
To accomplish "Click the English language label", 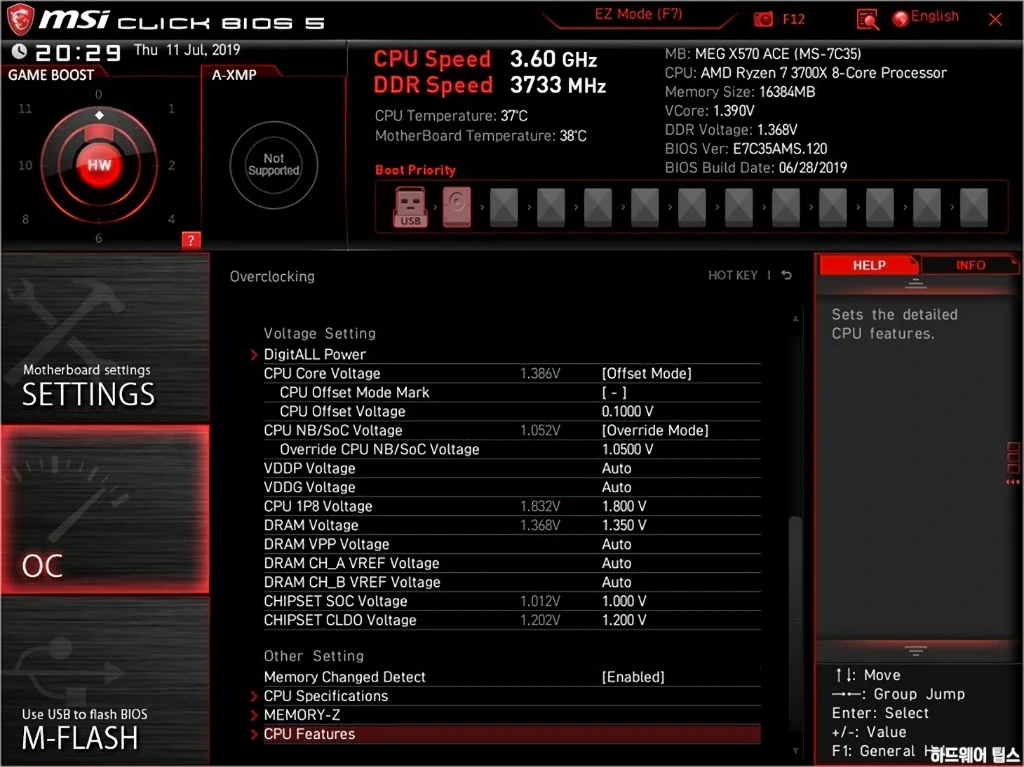I will coord(935,16).
